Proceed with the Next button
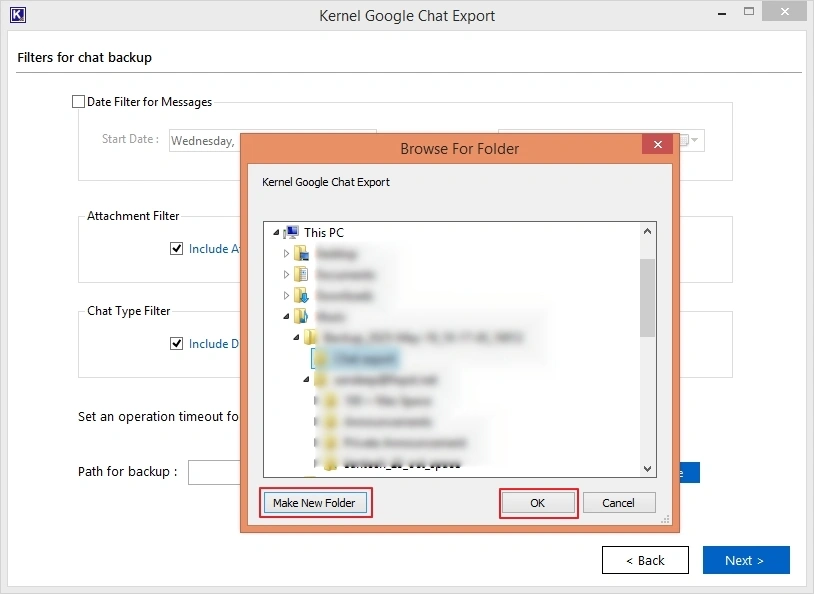 (x=746, y=560)
